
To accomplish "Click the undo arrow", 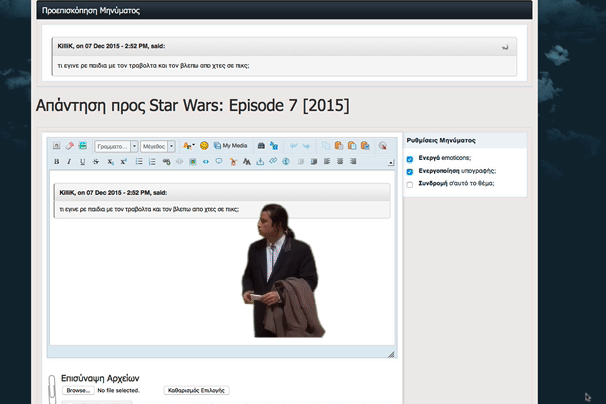I will click(293, 146).
